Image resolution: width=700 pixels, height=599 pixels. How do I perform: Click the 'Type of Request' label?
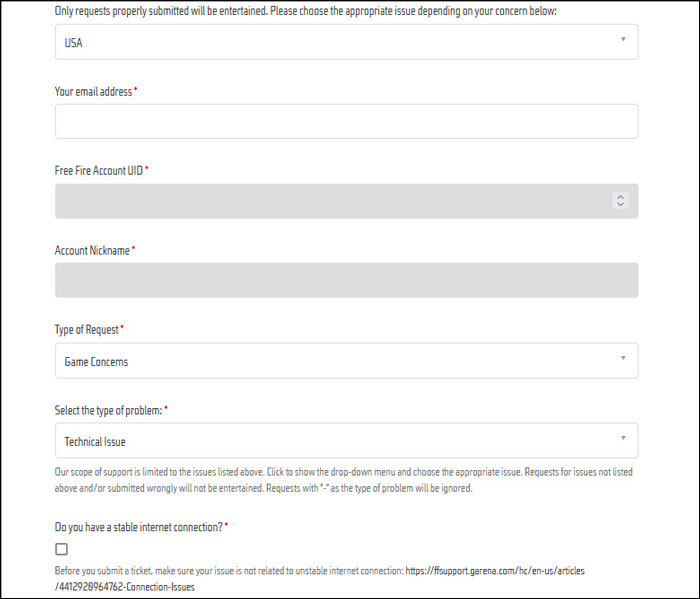(87, 330)
